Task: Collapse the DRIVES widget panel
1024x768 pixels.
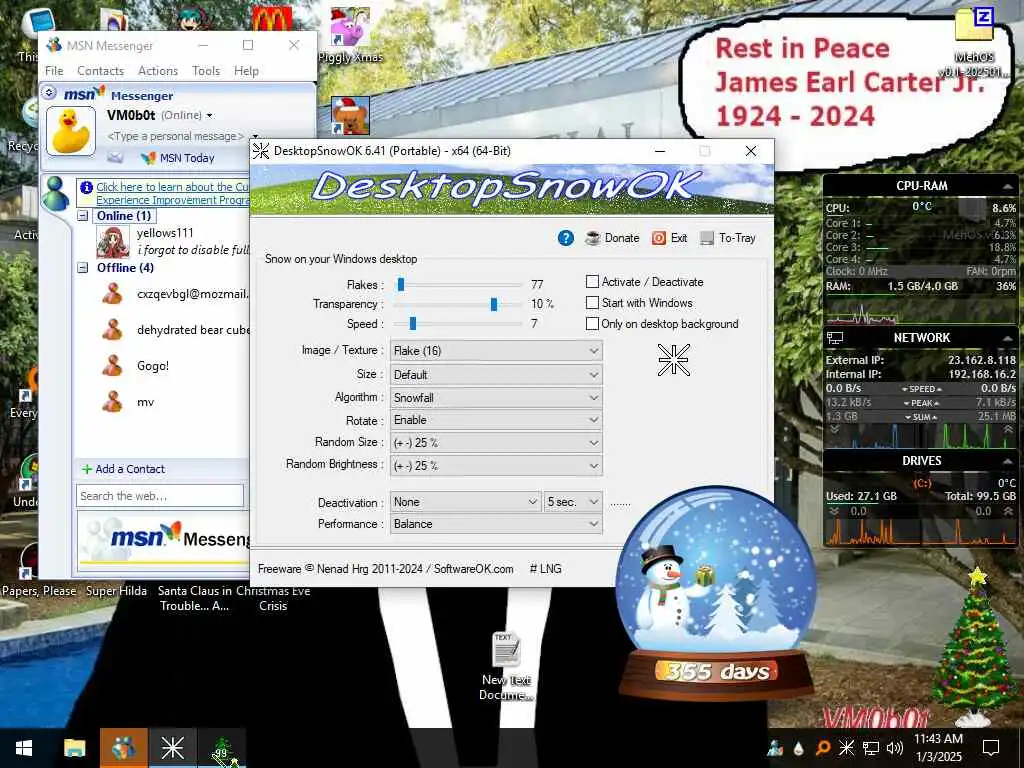Action: point(1007,461)
